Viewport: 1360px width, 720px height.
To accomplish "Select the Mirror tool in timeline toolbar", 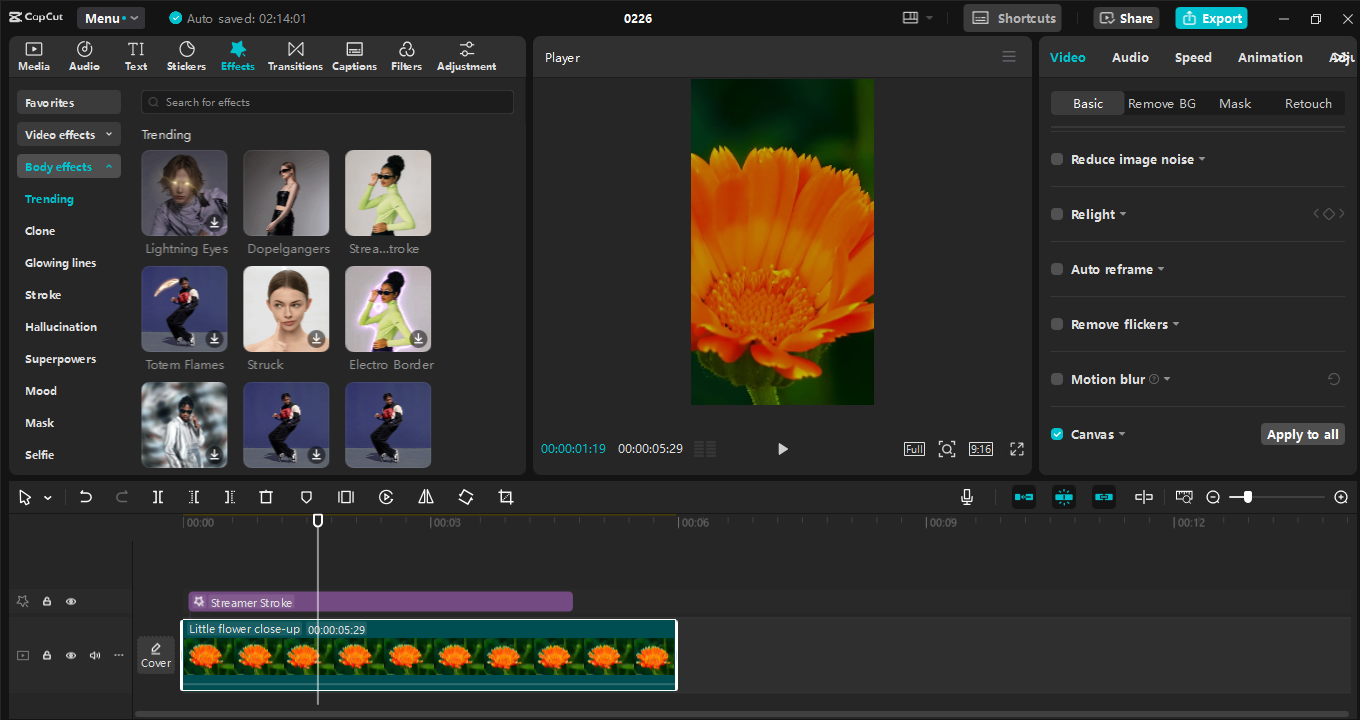I will [425, 497].
